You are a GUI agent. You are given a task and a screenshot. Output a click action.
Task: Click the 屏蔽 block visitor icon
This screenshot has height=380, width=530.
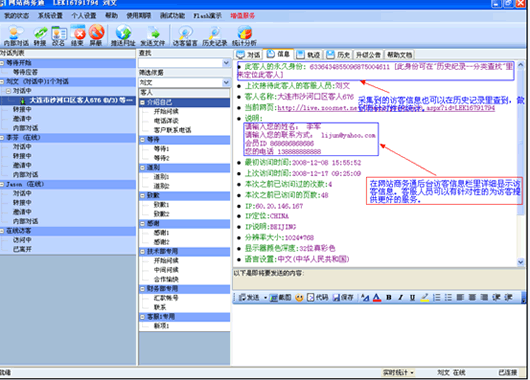(x=96, y=35)
